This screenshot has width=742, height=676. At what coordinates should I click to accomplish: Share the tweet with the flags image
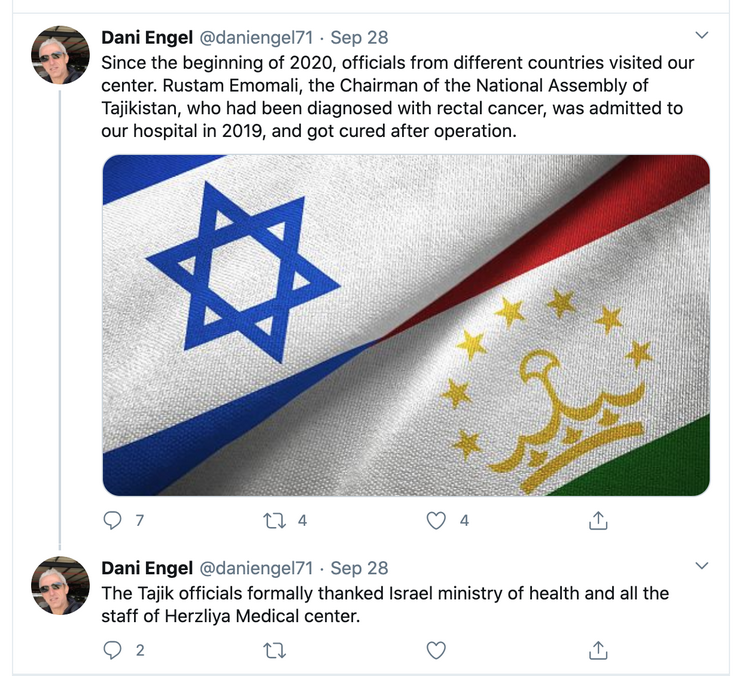coord(598,520)
